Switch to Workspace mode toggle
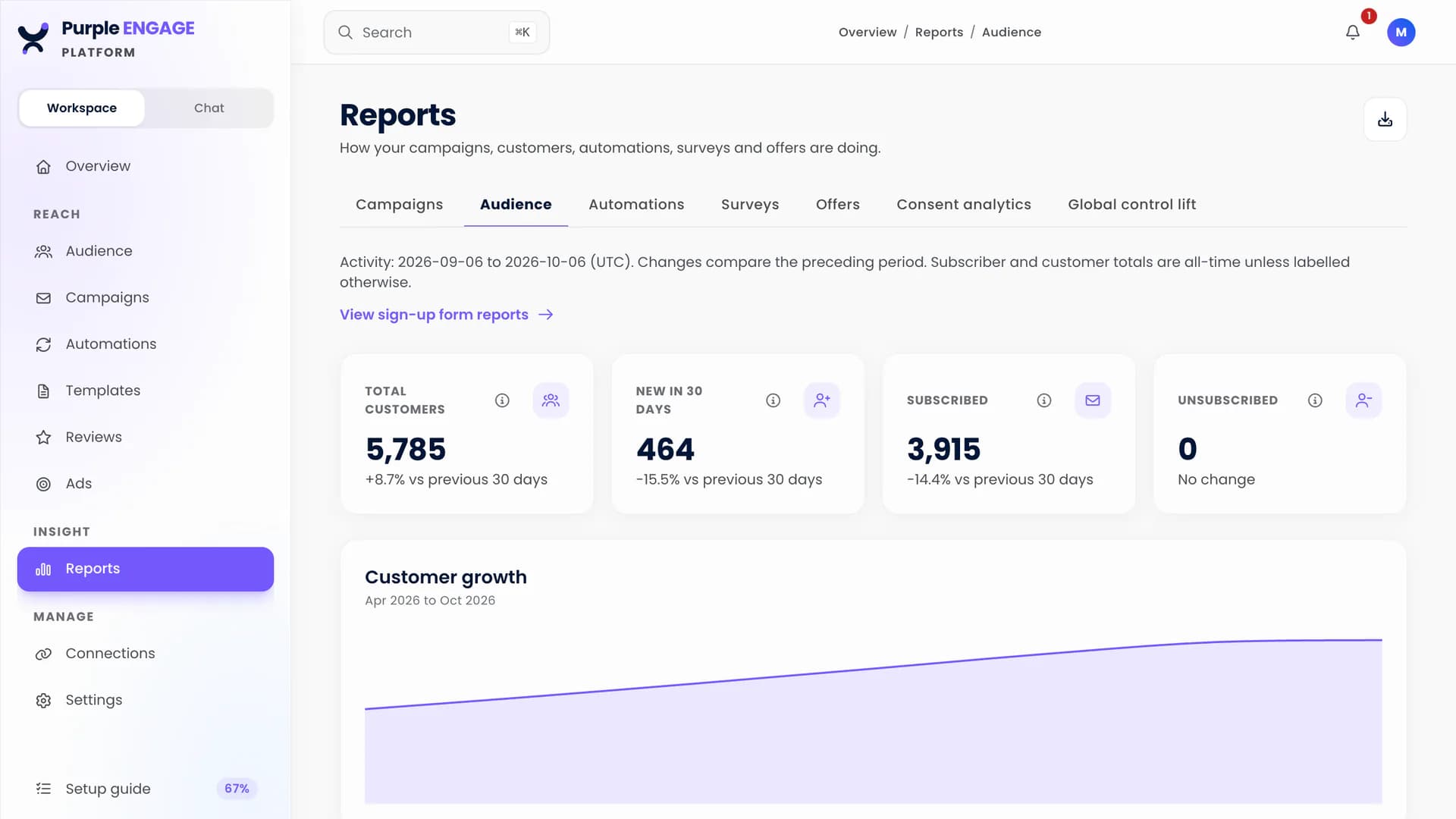 (82, 108)
